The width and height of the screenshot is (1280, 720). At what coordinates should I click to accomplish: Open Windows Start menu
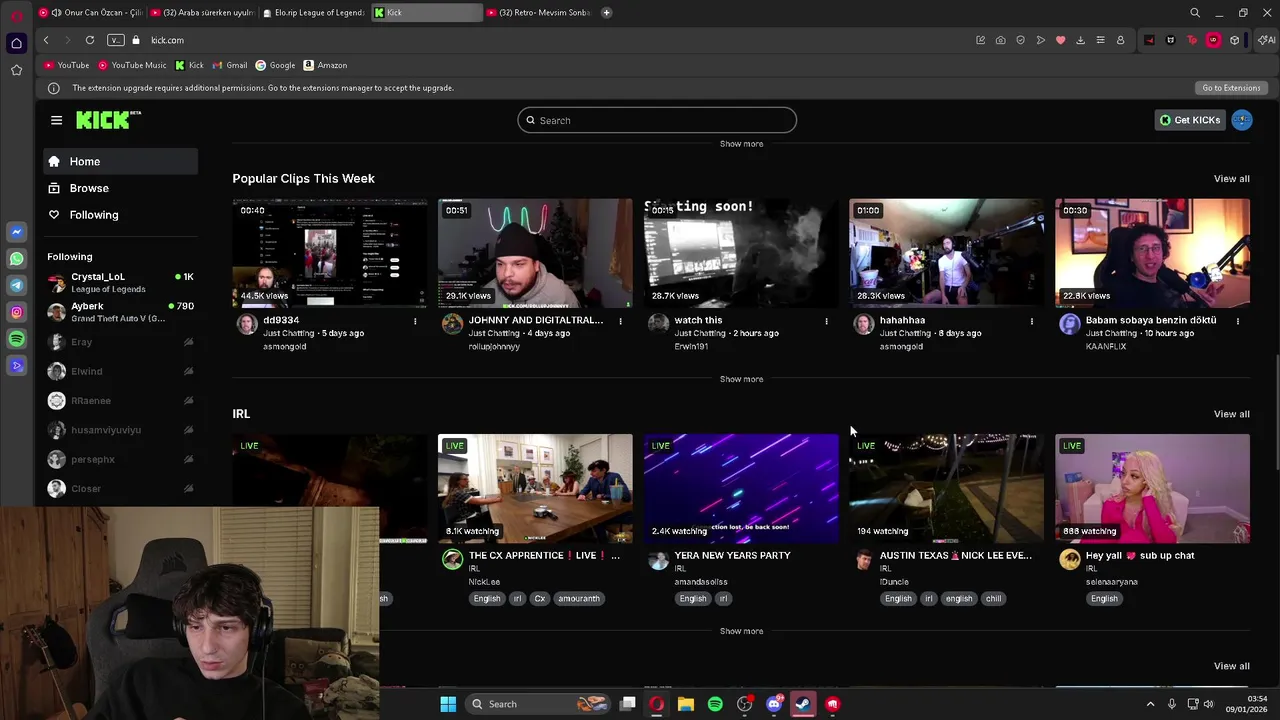(x=448, y=704)
